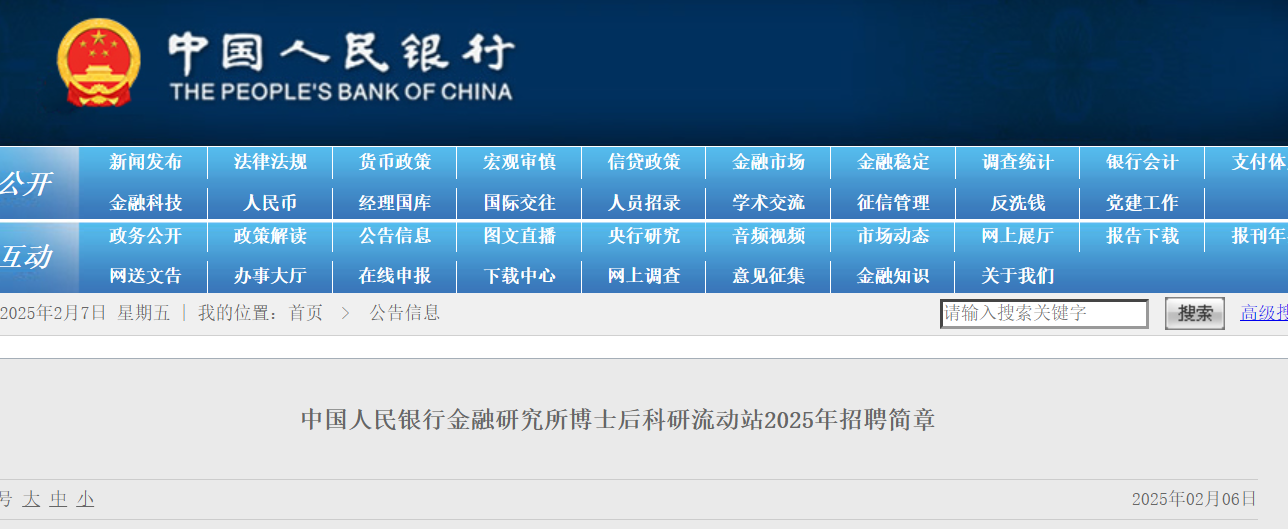This screenshot has width=1288, height=529.
Task: Go to 金融知识 page
Action: pyautogui.click(x=893, y=276)
